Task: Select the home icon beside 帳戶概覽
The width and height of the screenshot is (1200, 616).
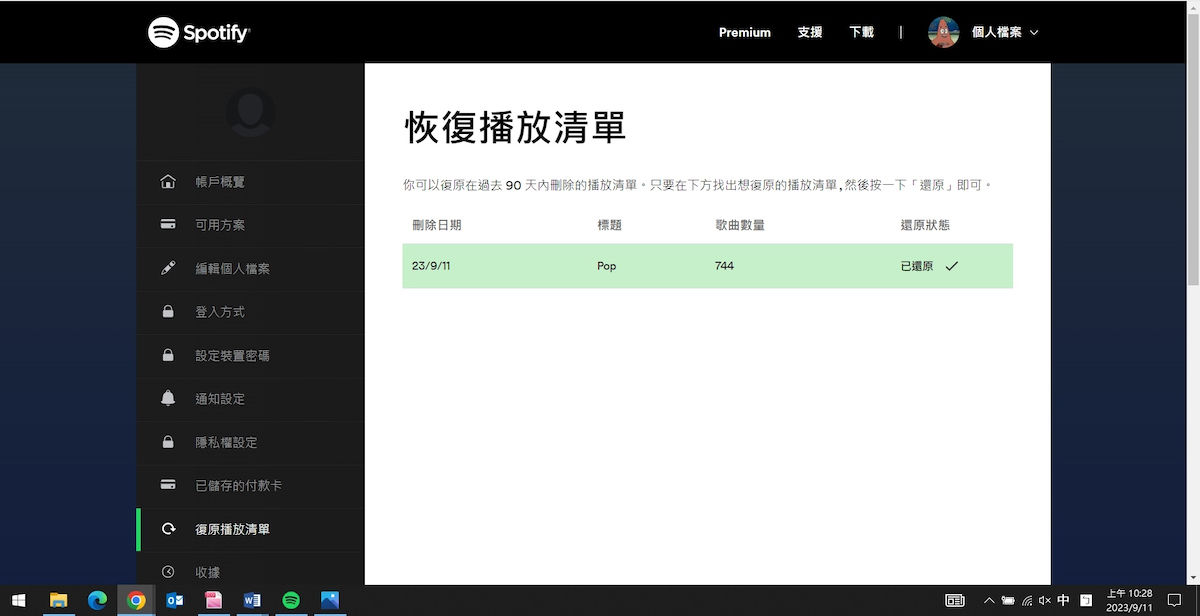Action: (x=168, y=181)
